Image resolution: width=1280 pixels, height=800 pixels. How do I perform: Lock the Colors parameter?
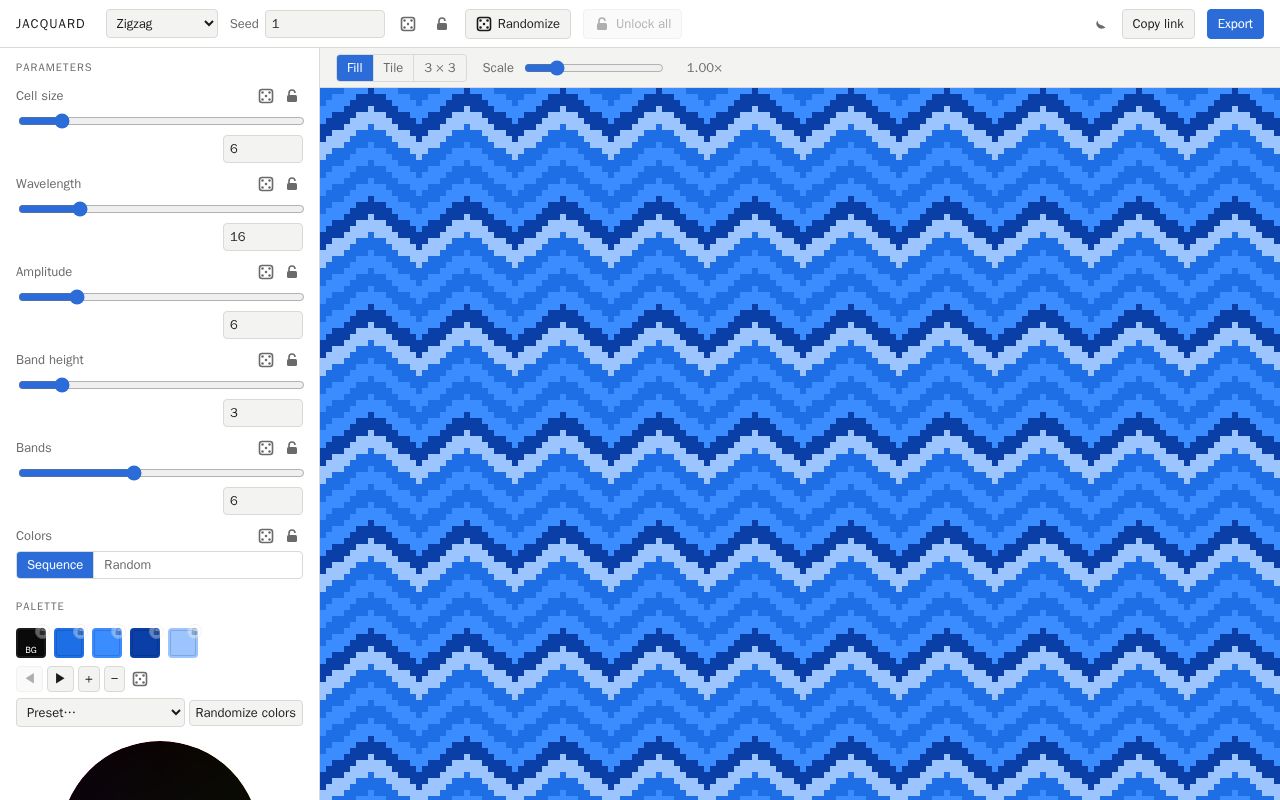point(292,536)
